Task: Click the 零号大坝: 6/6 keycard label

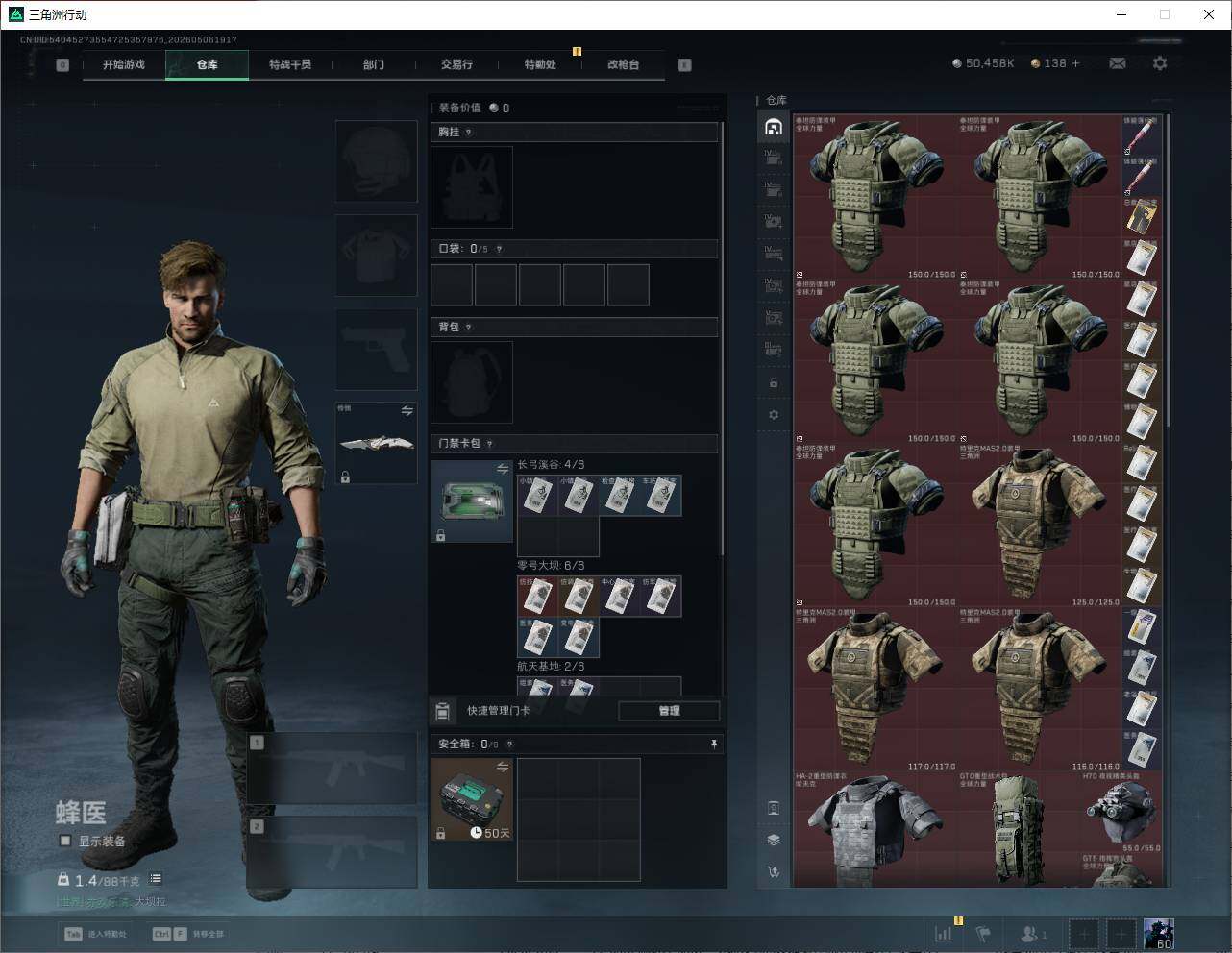Action: pos(551,566)
